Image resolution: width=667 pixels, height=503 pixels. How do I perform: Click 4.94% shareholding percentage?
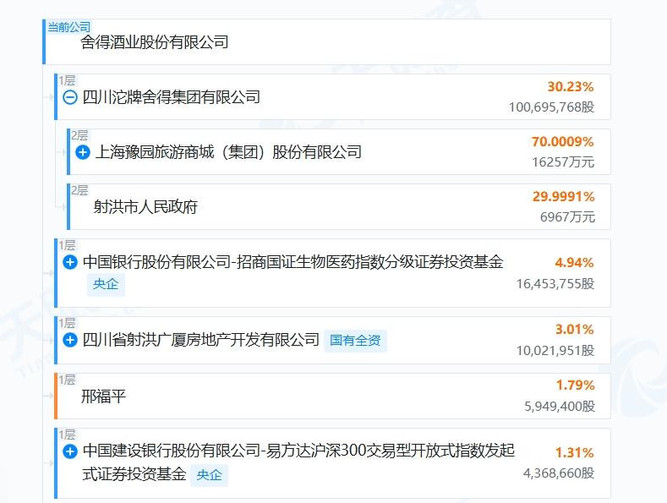(x=574, y=263)
